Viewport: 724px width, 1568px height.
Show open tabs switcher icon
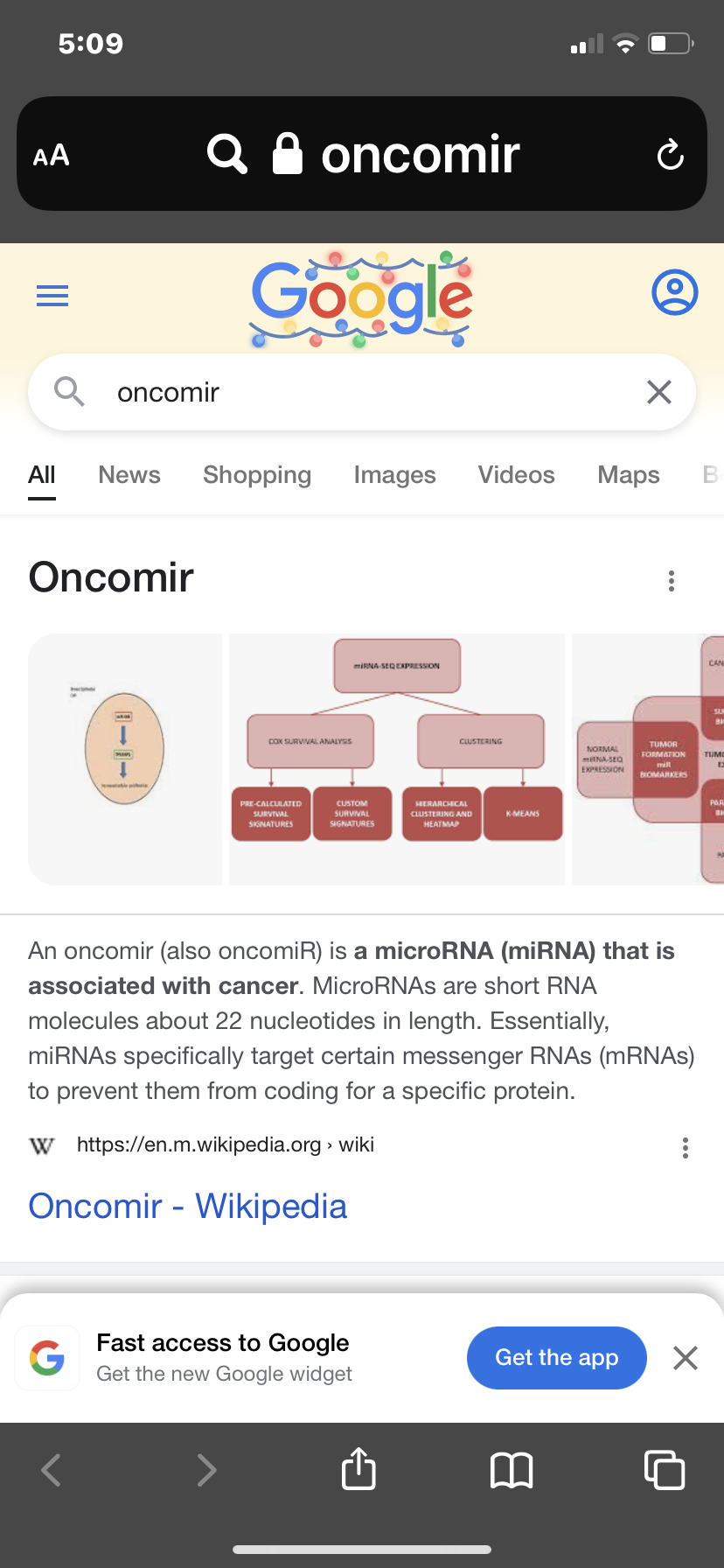664,1469
